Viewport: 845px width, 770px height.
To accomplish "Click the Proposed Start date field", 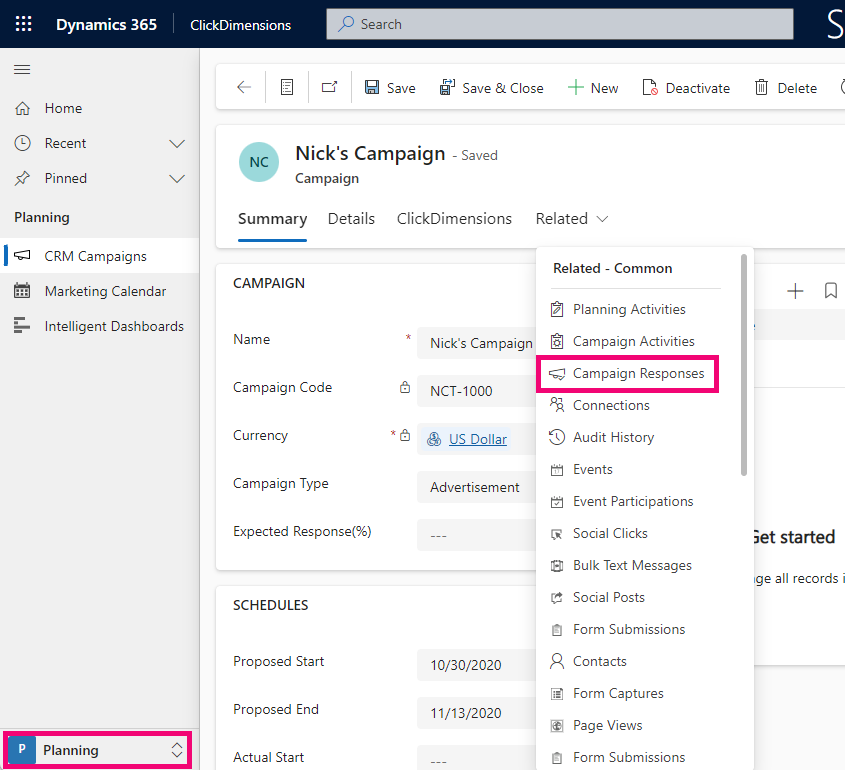I will 476,665.
